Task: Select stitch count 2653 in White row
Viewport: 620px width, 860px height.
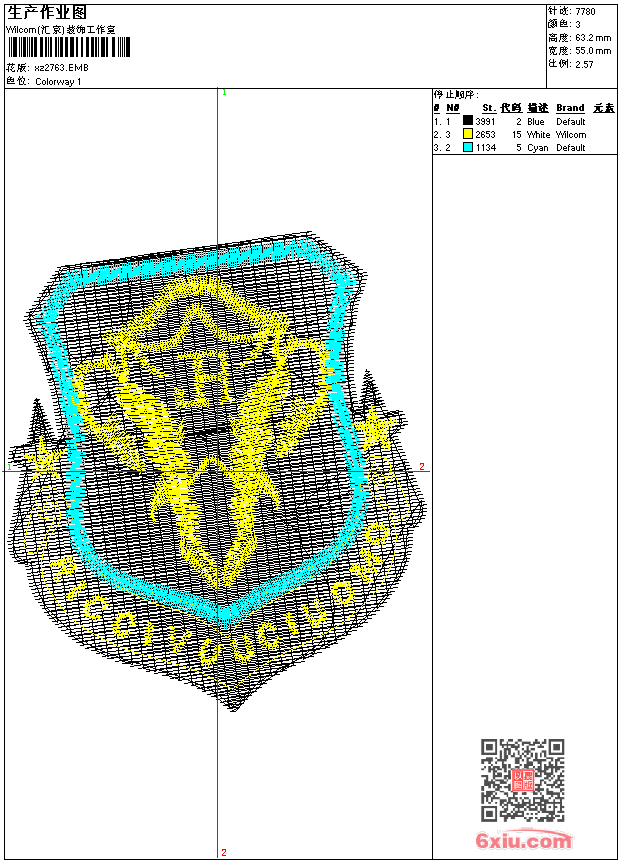Action: 486,135
